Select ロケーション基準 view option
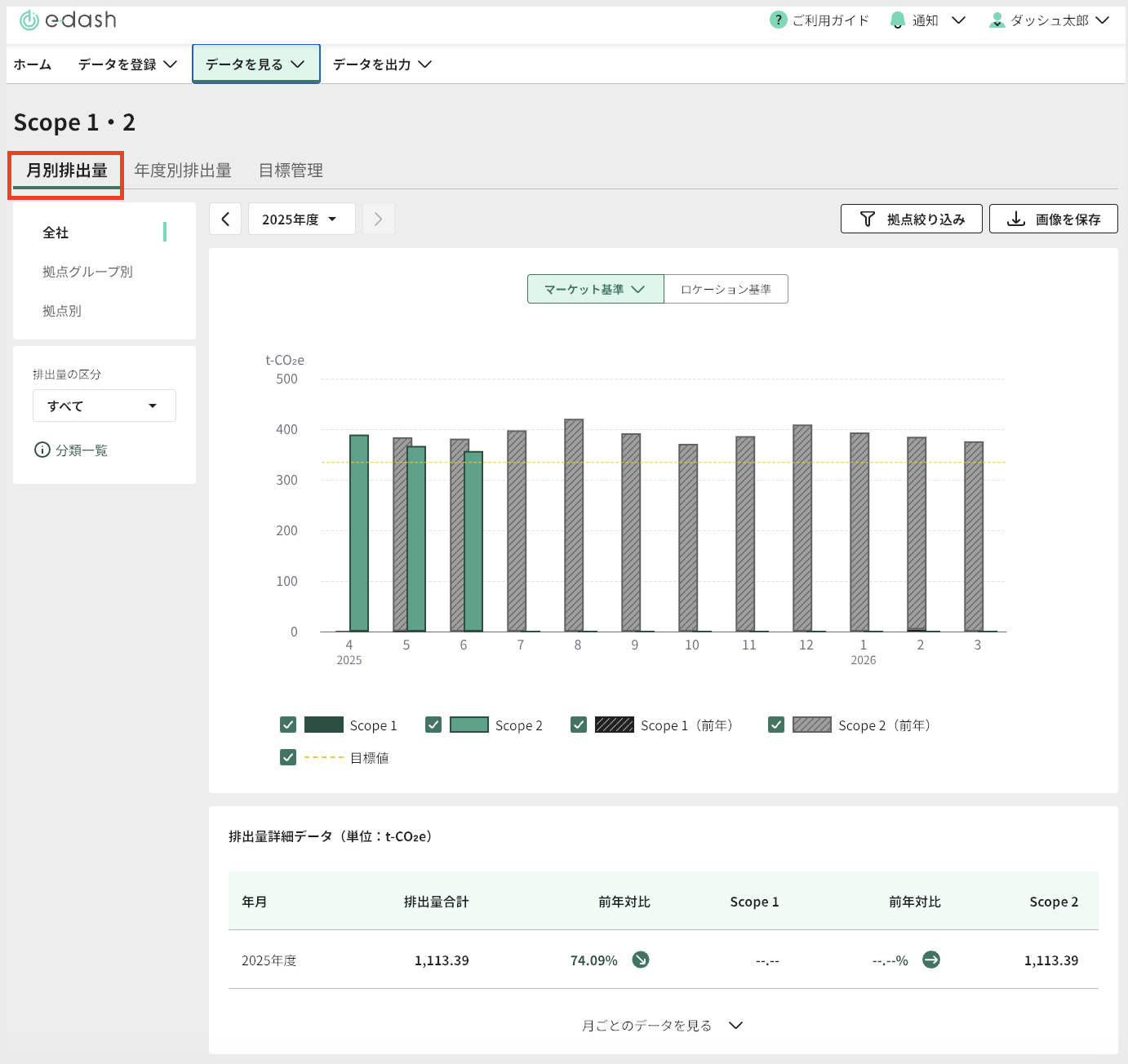1128x1064 pixels. pyautogui.click(x=726, y=289)
